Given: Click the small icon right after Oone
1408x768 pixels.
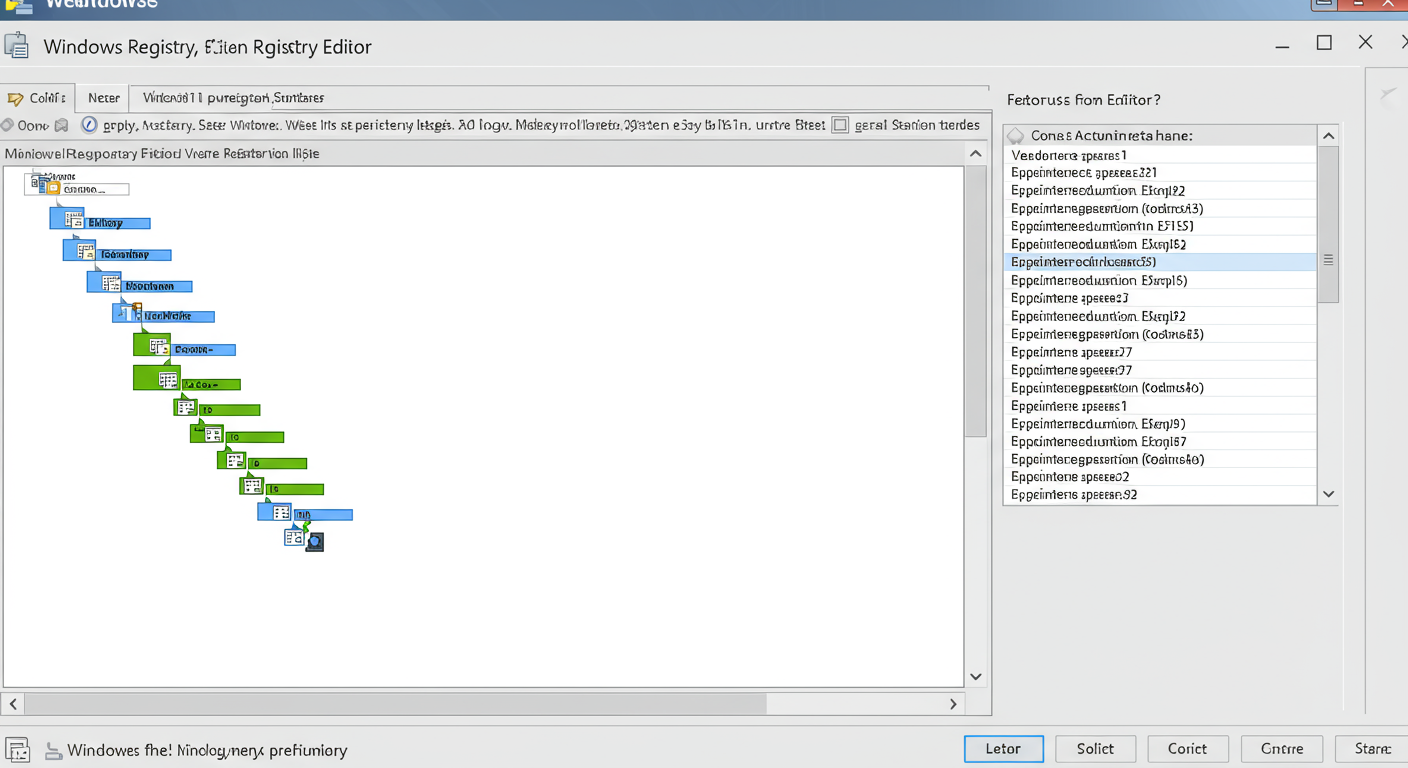Looking at the screenshot, I should coord(61,125).
